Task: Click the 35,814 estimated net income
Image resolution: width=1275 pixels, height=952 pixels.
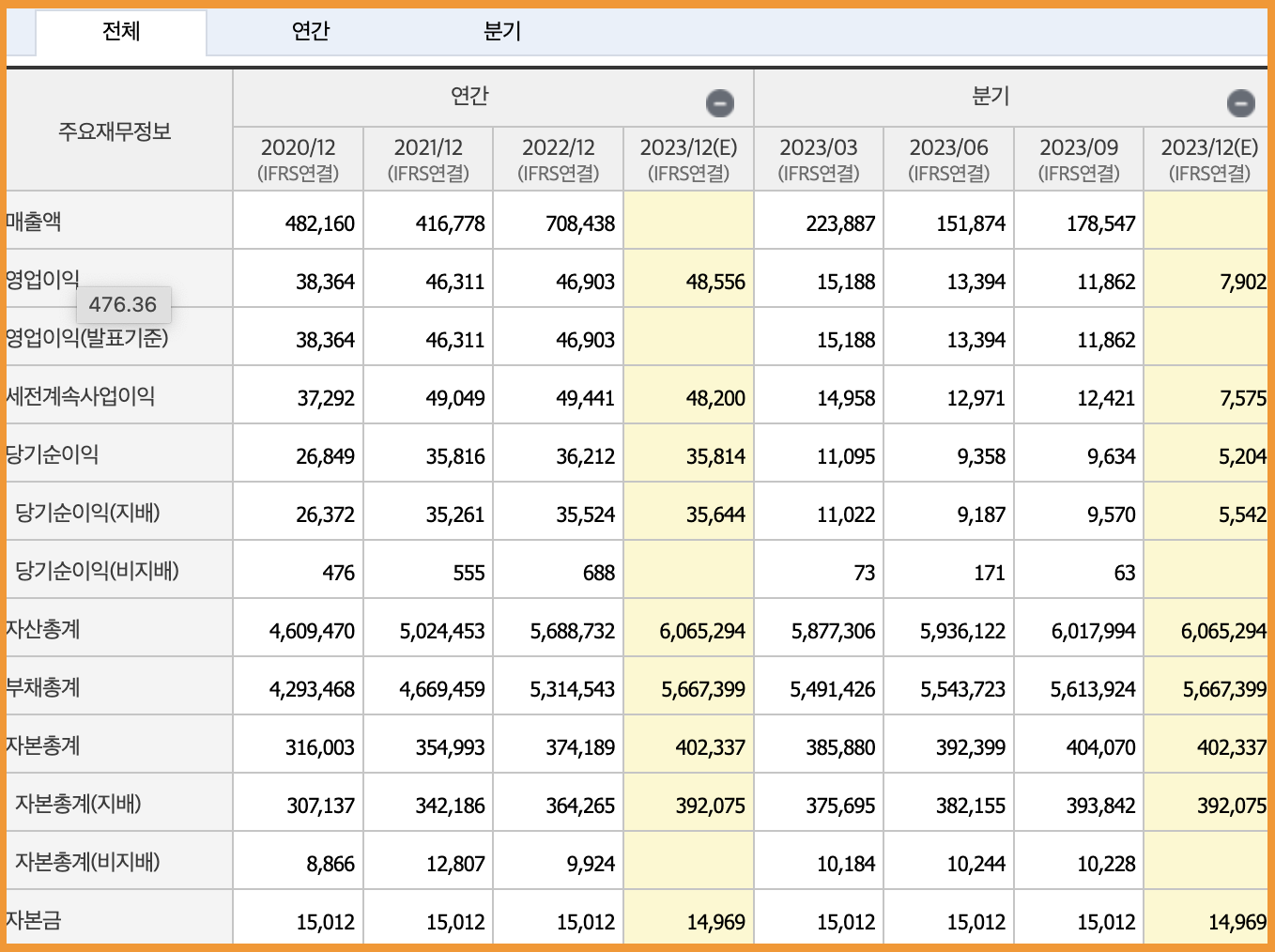Action: coord(715,456)
